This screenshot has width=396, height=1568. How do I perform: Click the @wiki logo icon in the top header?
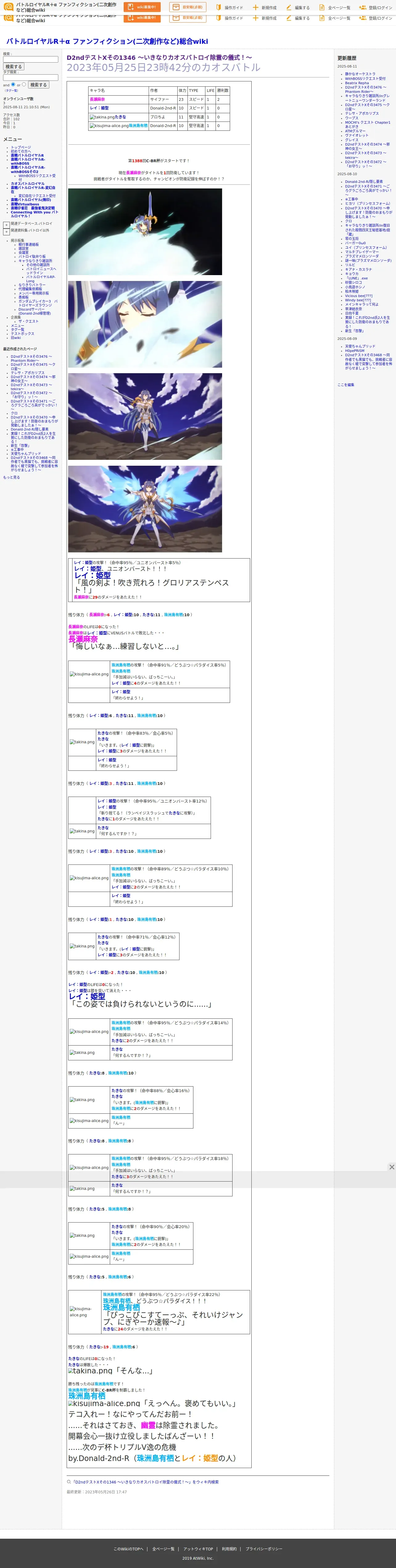(x=8, y=7)
